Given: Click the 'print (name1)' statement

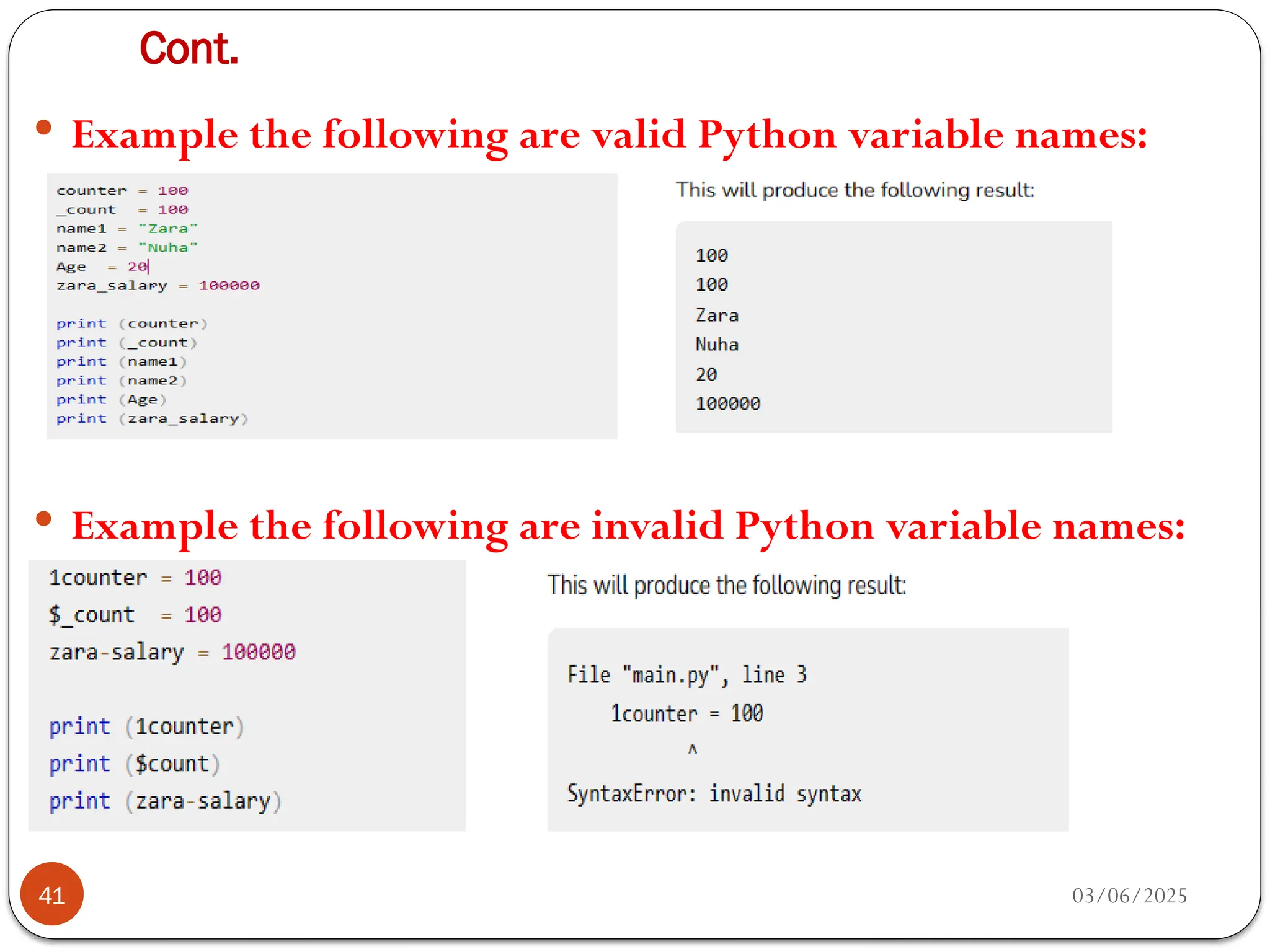Looking at the screenshot, I should click(122, 361).
